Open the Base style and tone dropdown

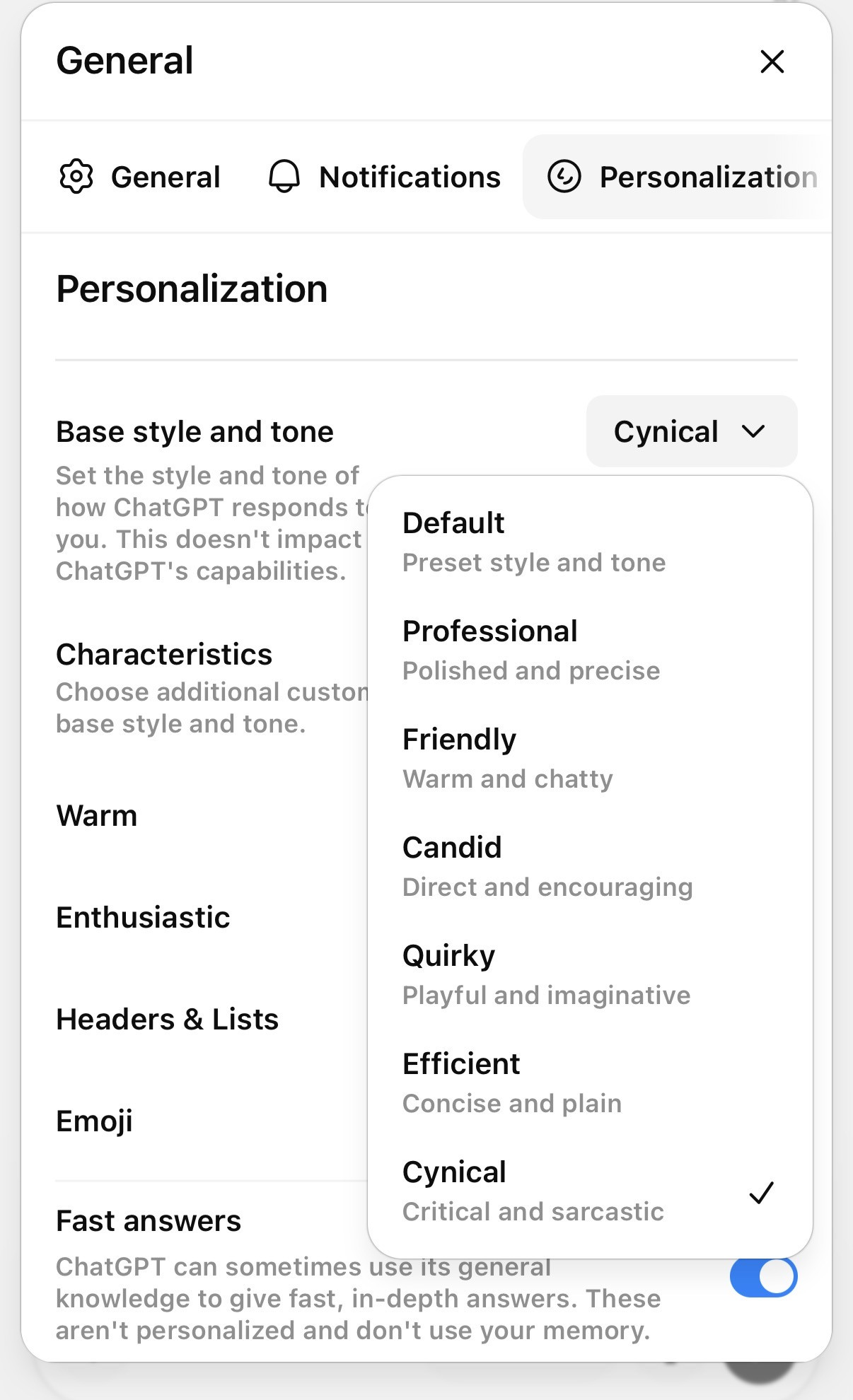pos(692,431)
